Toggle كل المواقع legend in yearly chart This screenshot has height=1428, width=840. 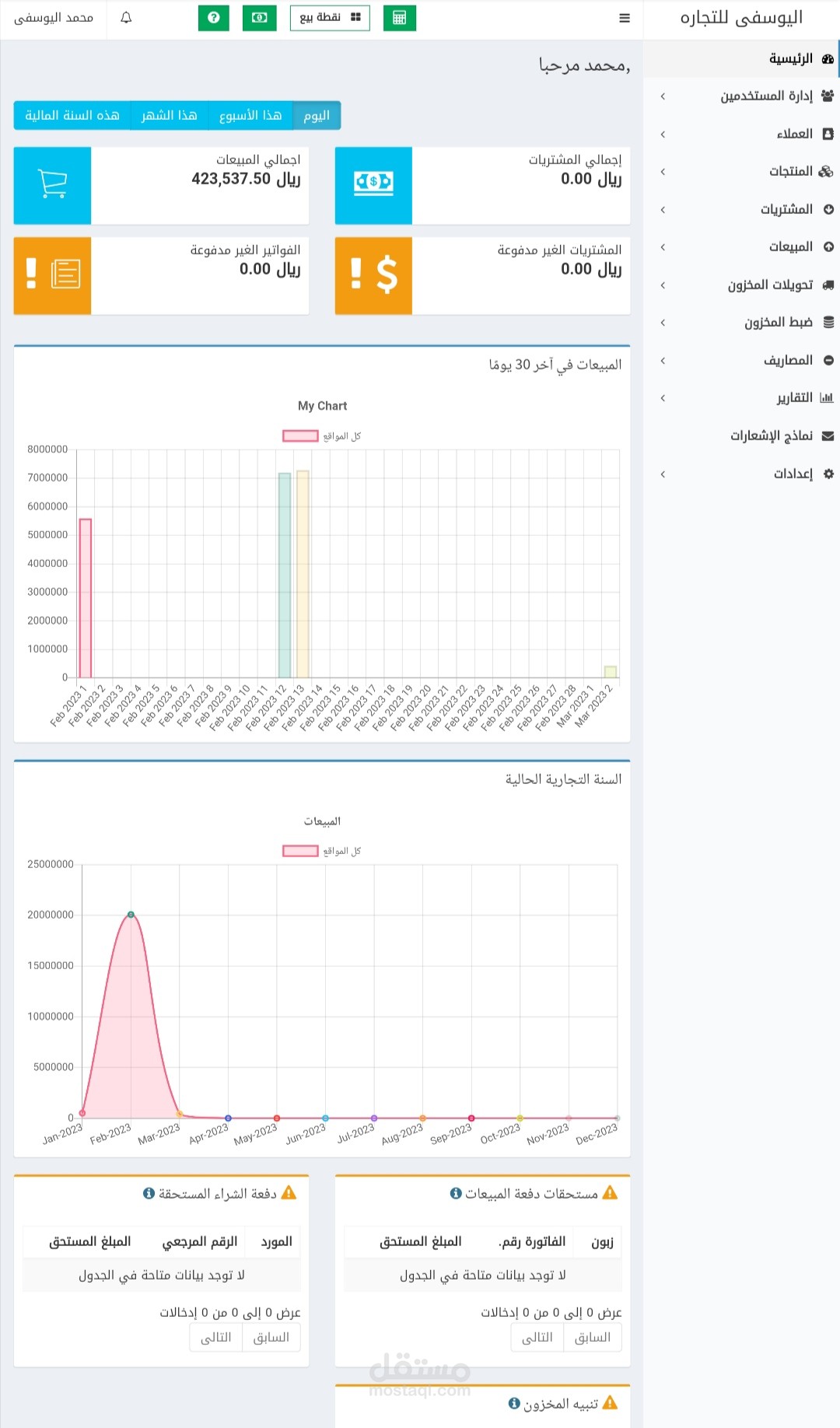(322, 851)
